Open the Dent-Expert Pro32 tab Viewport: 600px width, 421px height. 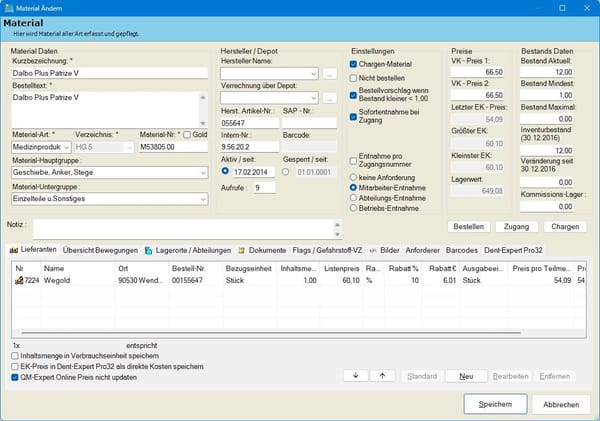pyautogui.click(x=513, y=250)
